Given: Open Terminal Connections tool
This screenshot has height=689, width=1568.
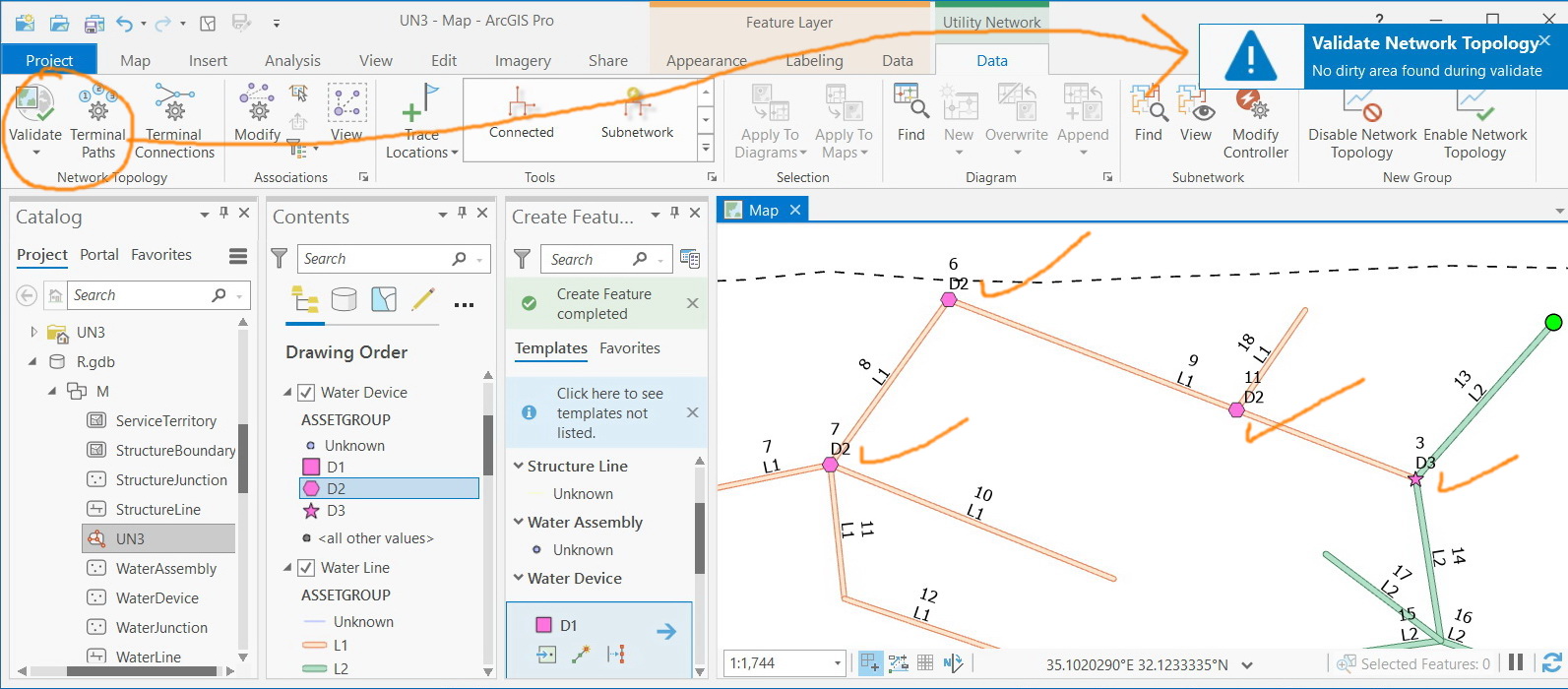Looking at the screenshot, I should (x=174, y=123).
